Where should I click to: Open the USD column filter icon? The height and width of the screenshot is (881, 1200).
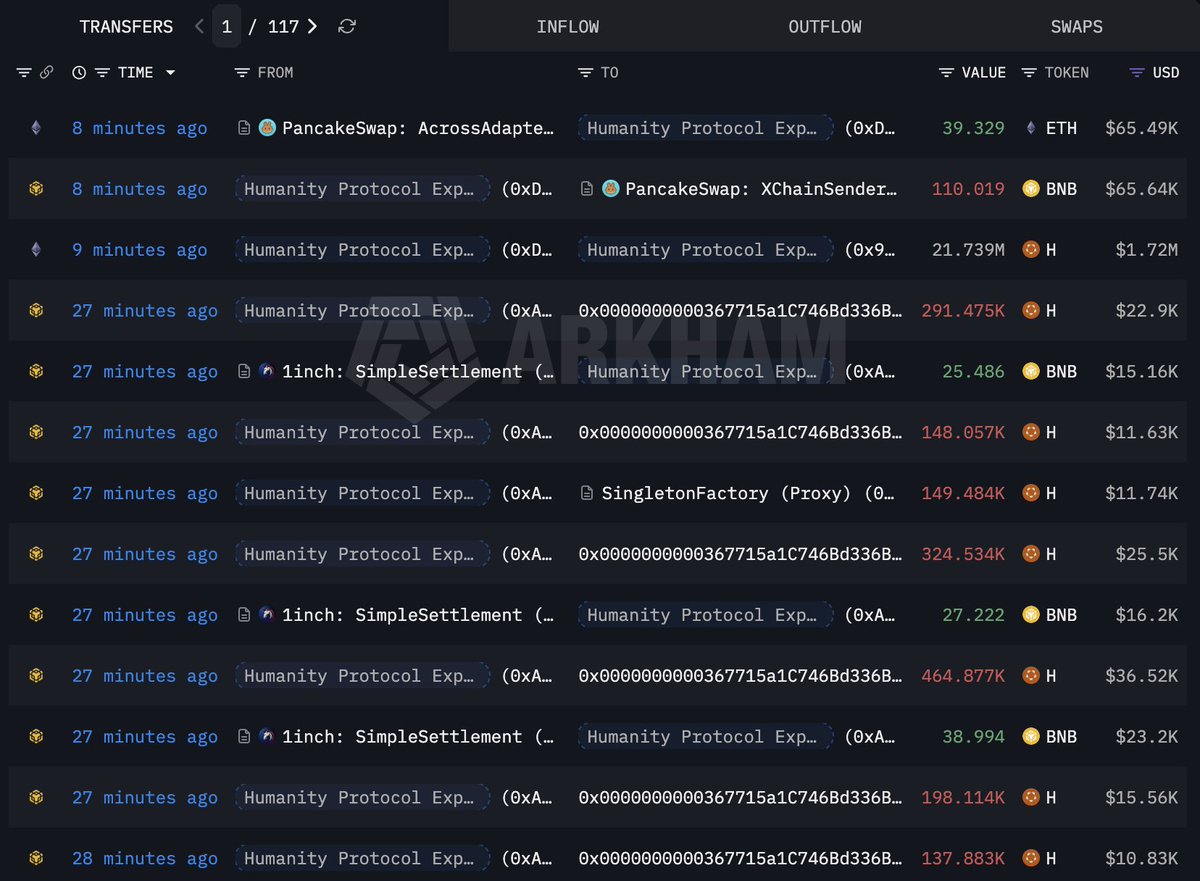point(1136,73)
